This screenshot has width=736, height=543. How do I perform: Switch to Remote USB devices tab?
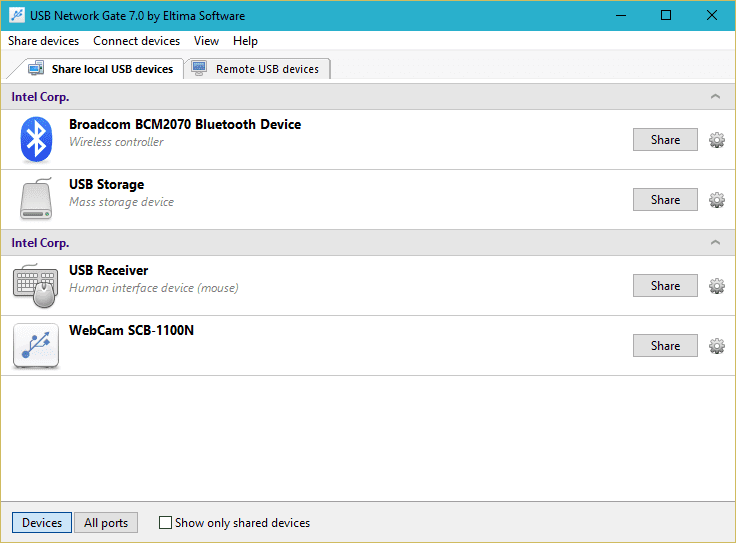point(257,69)
